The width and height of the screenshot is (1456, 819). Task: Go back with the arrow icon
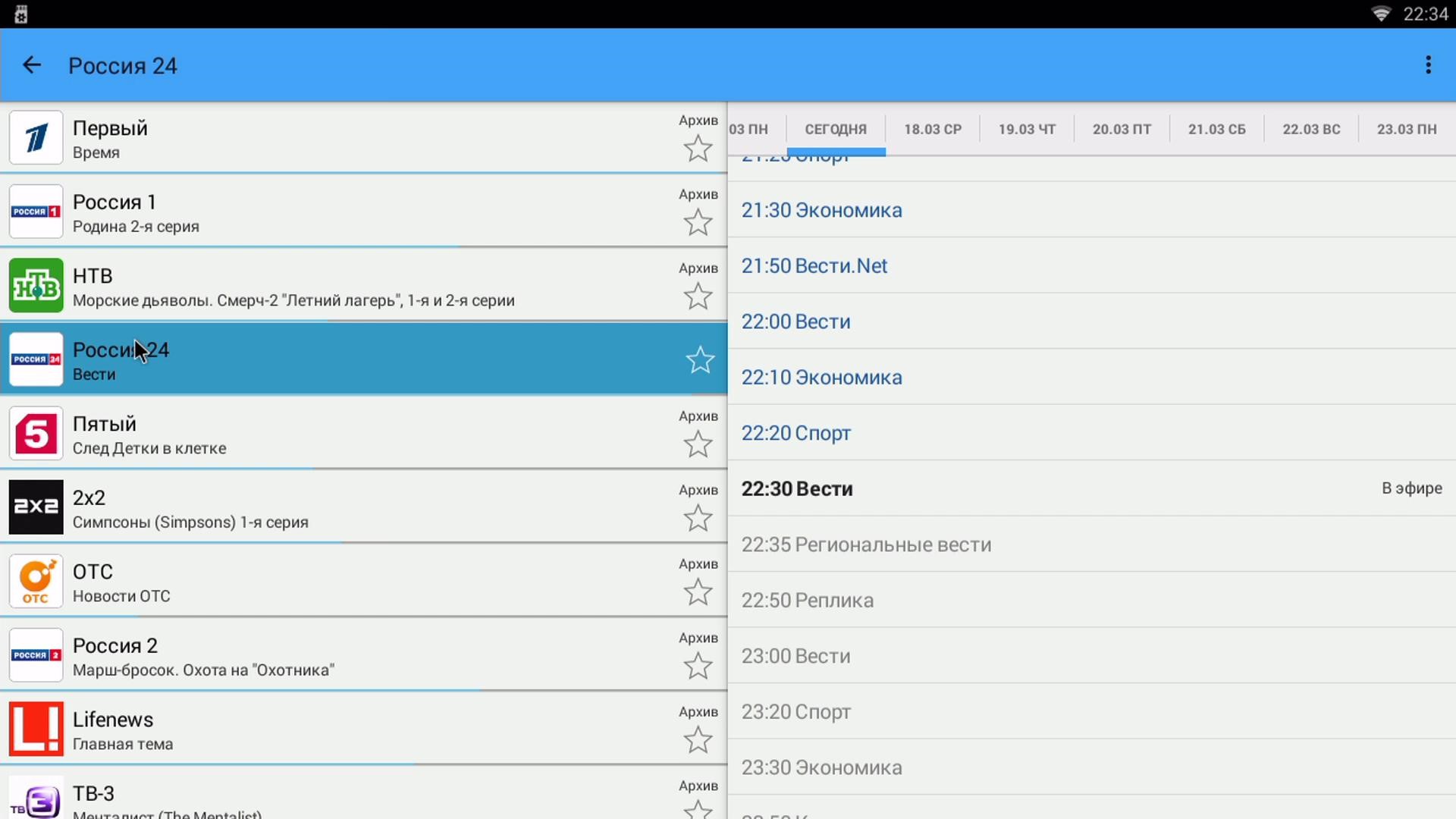click(x=32, y=65)
